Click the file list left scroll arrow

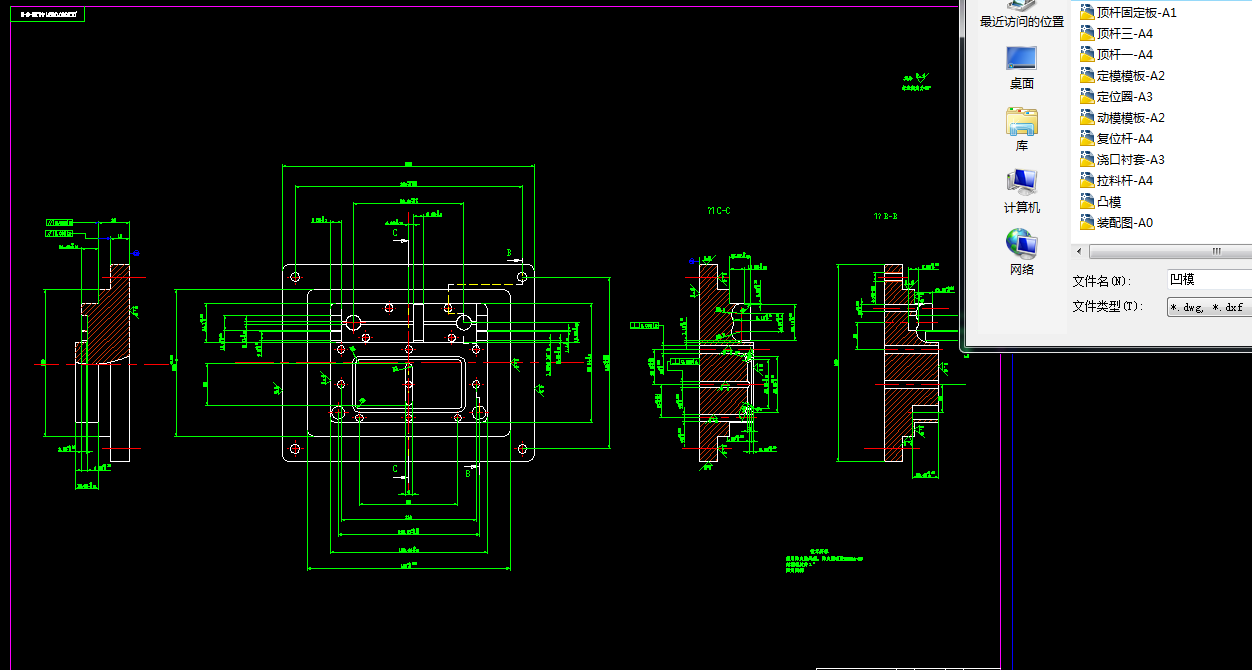[x=1078, y=251]
